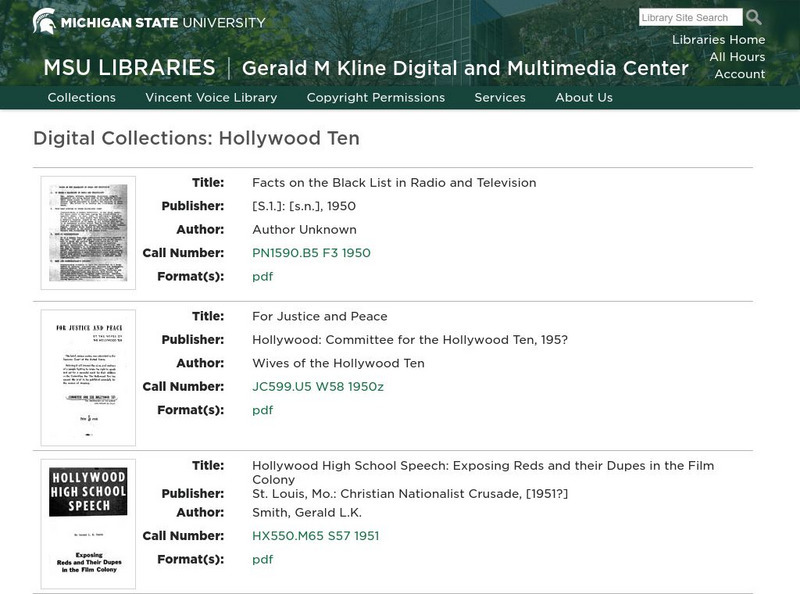Open the Services menu item

point(500,97)
